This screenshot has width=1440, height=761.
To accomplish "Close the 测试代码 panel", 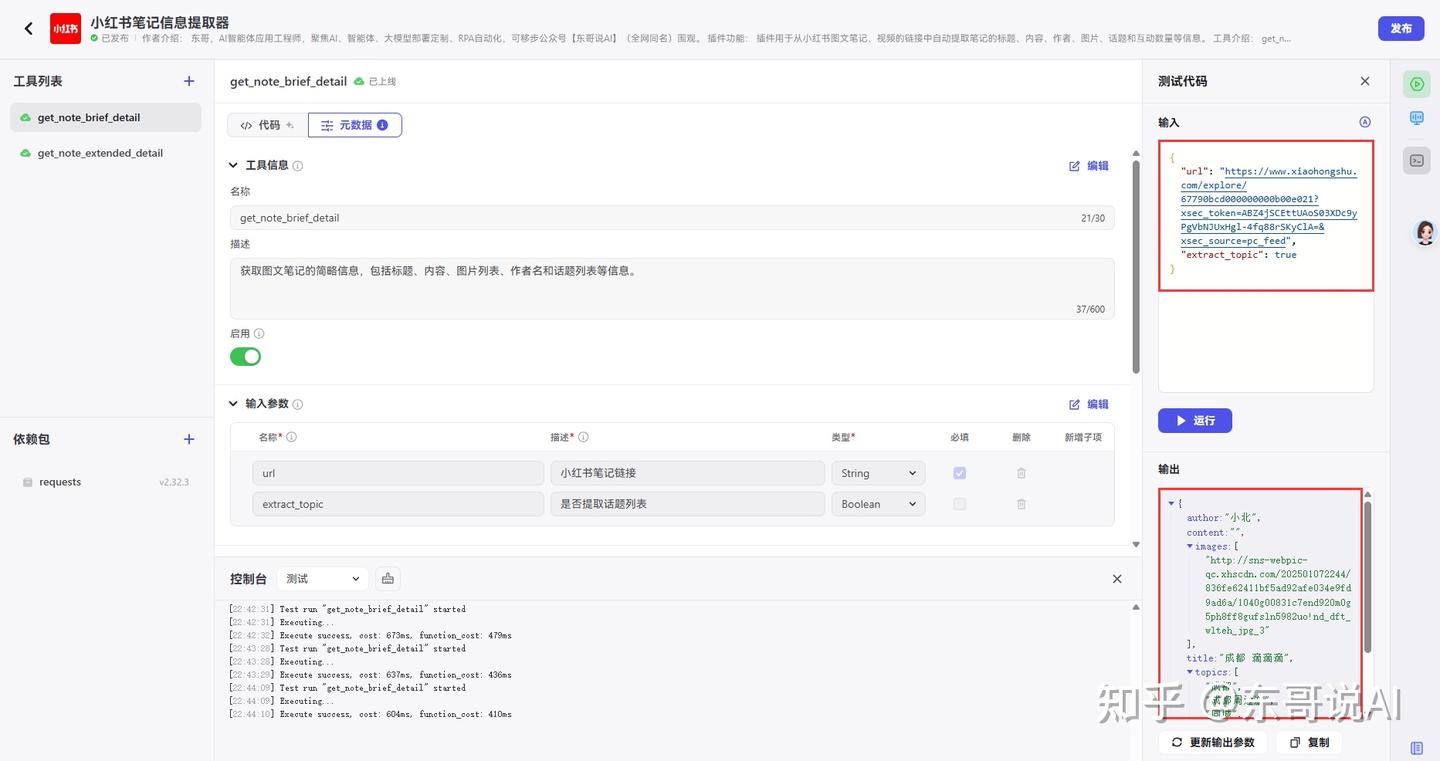I will (1365, 81).
